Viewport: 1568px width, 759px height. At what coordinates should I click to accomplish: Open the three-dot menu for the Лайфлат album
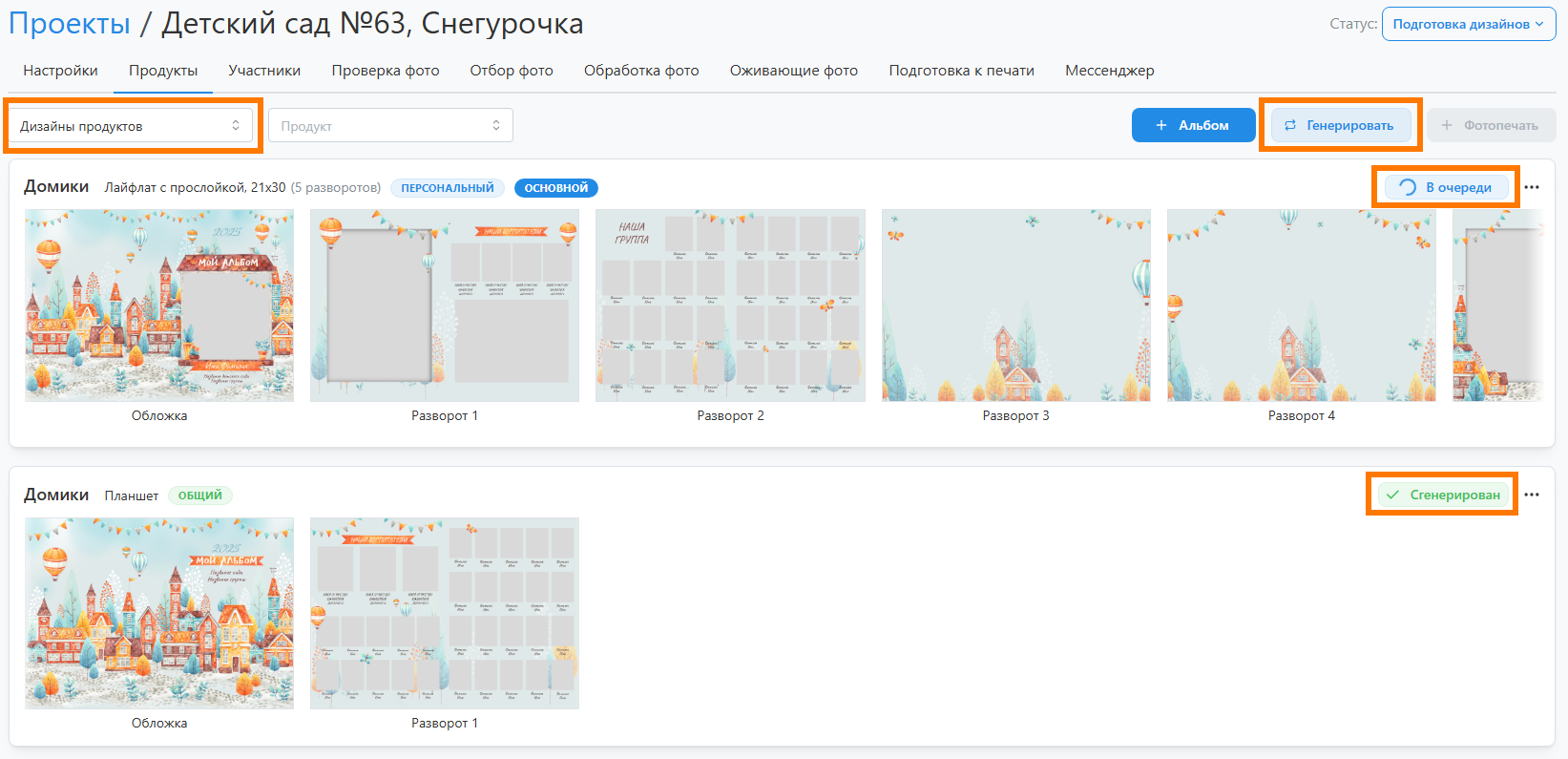pos(1532,187)
